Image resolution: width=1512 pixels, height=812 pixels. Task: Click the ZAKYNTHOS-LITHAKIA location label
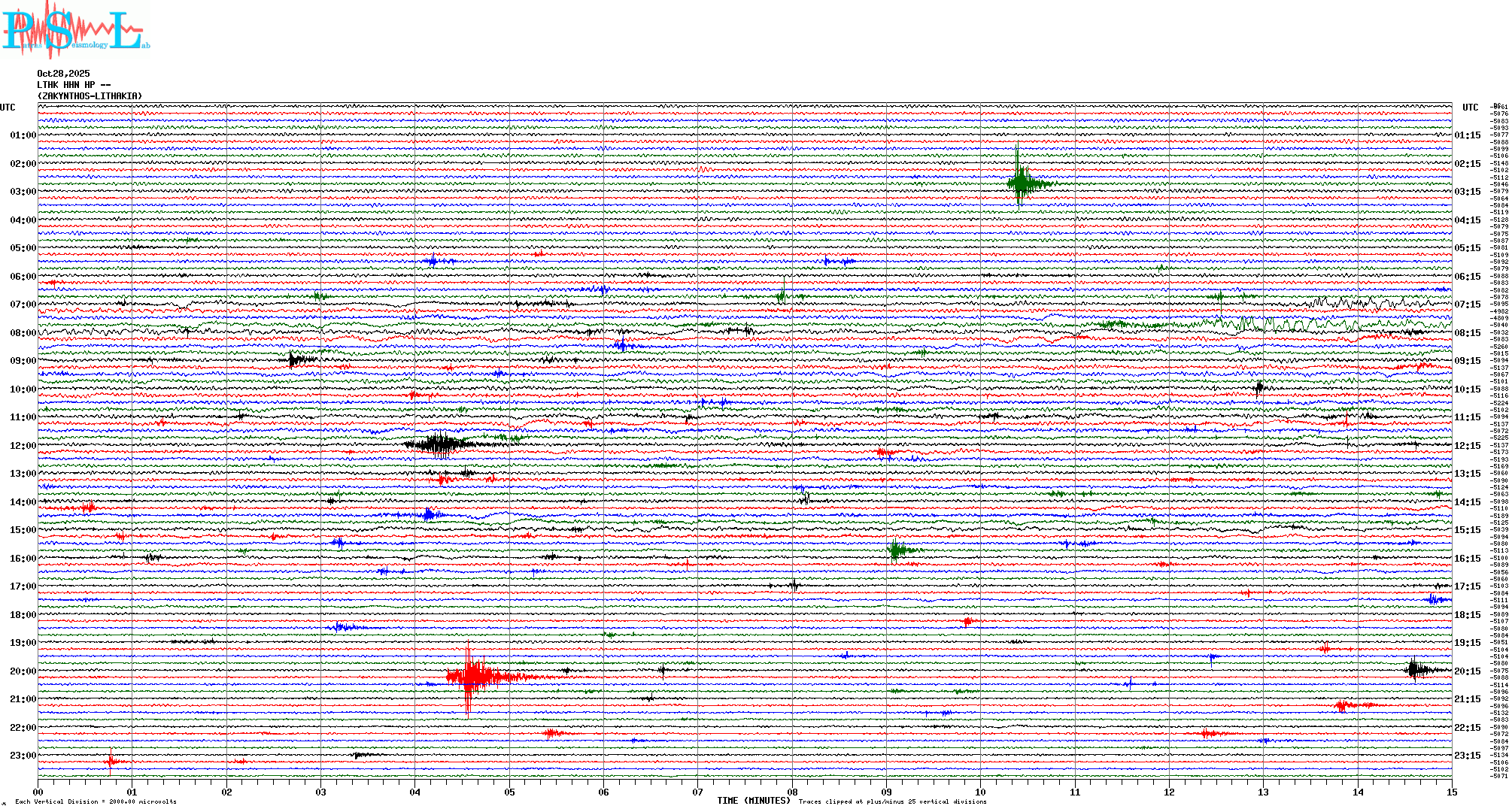[90, 96]
